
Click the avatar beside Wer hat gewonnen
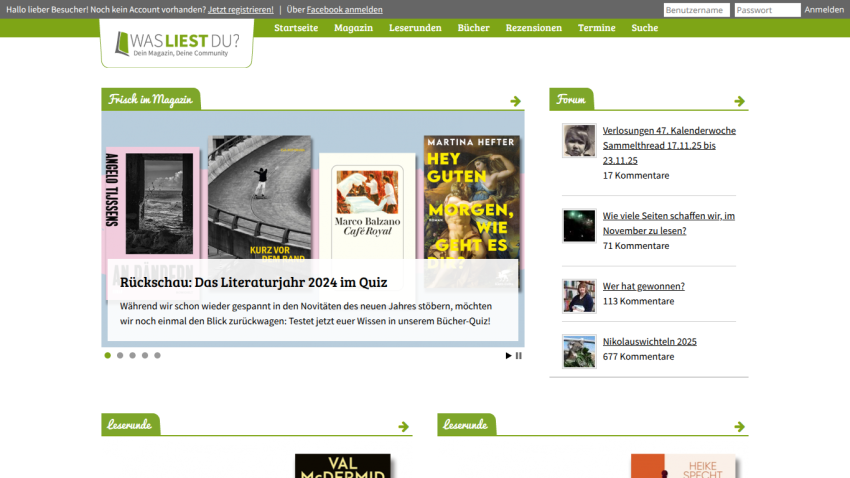click(x=579, y=296)
